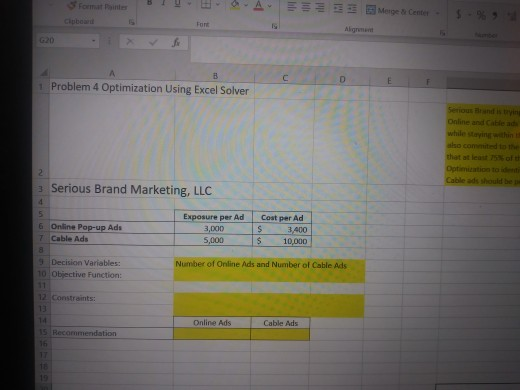This screenshot has height=390, width=520.
Task: Select column D header
Action: pos(342,79)
